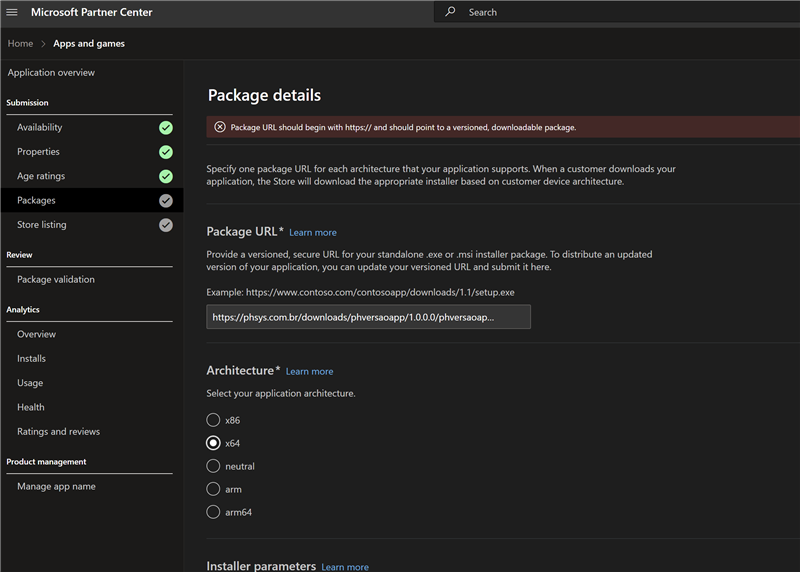This screenshot has height=572, width=800.
Task: Click the 'Select your application architecture.' text
Action: [x=281, y=393]
